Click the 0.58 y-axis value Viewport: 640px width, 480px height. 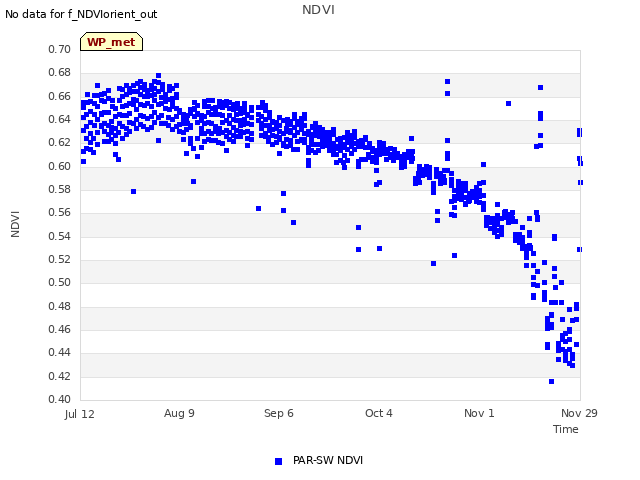pyautogui.click(x=60, y=189)
